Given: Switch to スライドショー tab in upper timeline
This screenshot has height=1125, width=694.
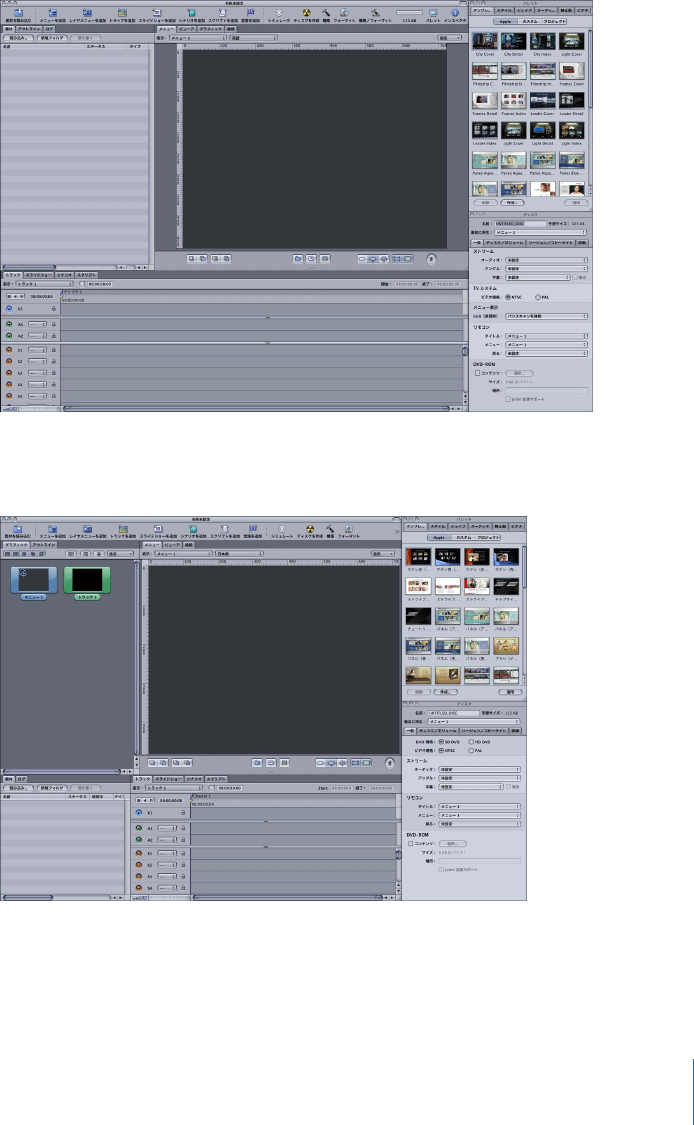Looking at the screenshot, I should [x=39, y=275].
